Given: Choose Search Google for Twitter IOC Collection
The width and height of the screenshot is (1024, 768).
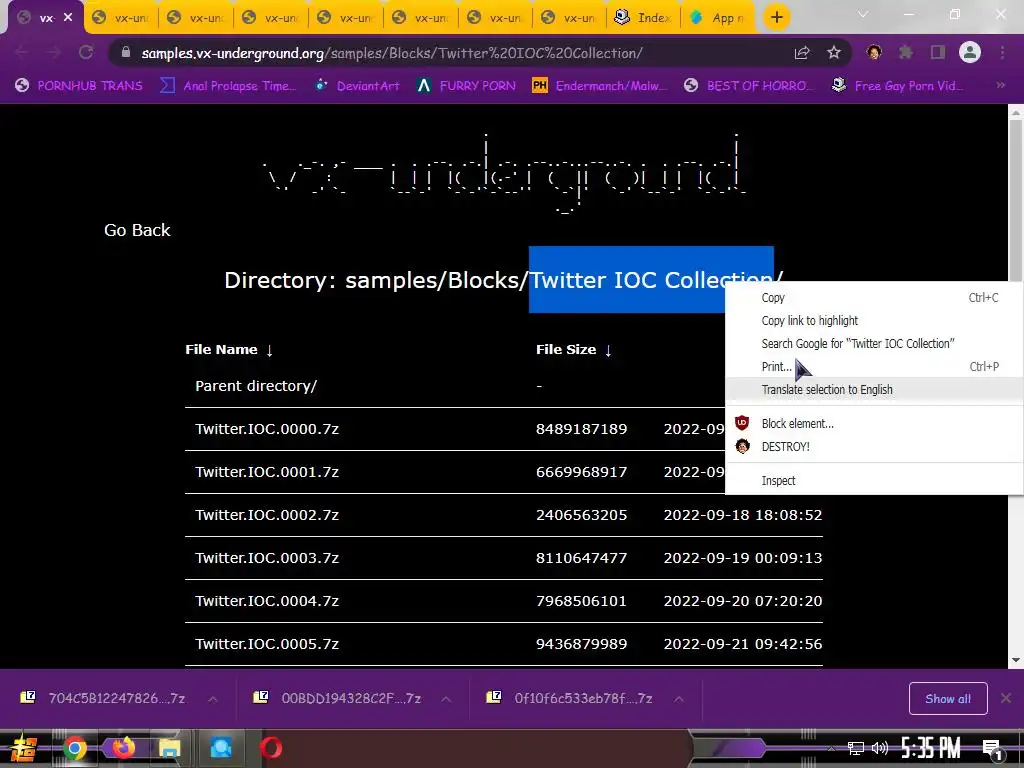Looking at the screenshot, I should click(874, 344).
